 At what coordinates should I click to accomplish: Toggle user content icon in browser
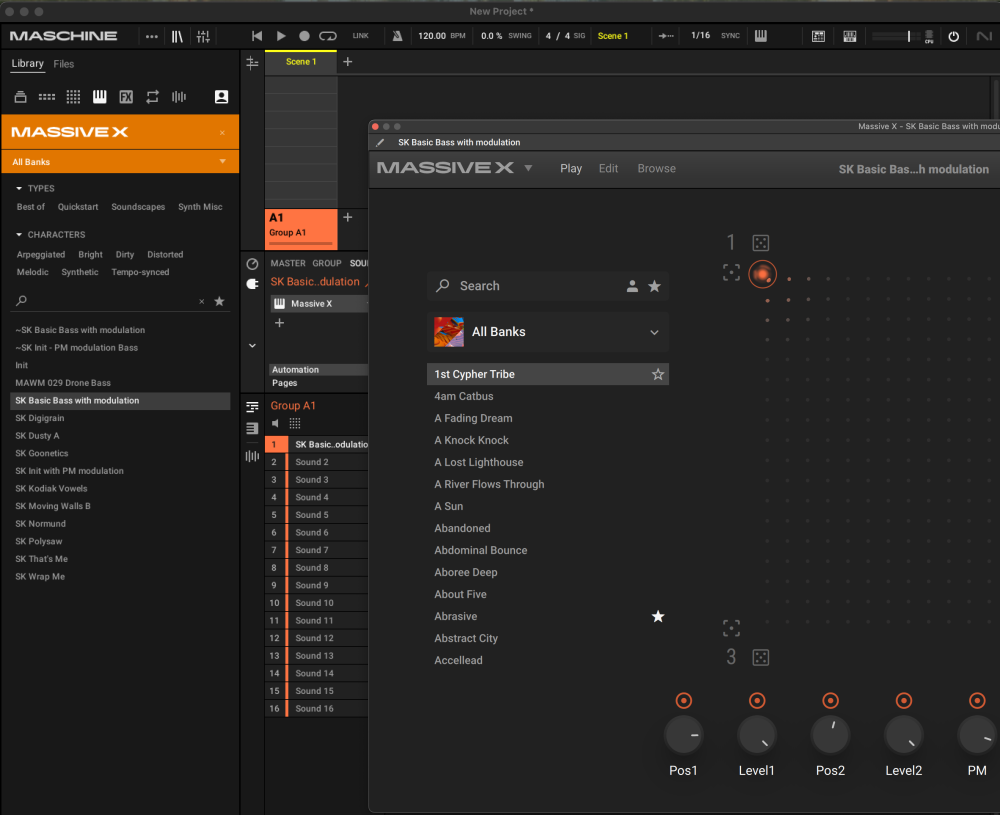tap(221, 97)
